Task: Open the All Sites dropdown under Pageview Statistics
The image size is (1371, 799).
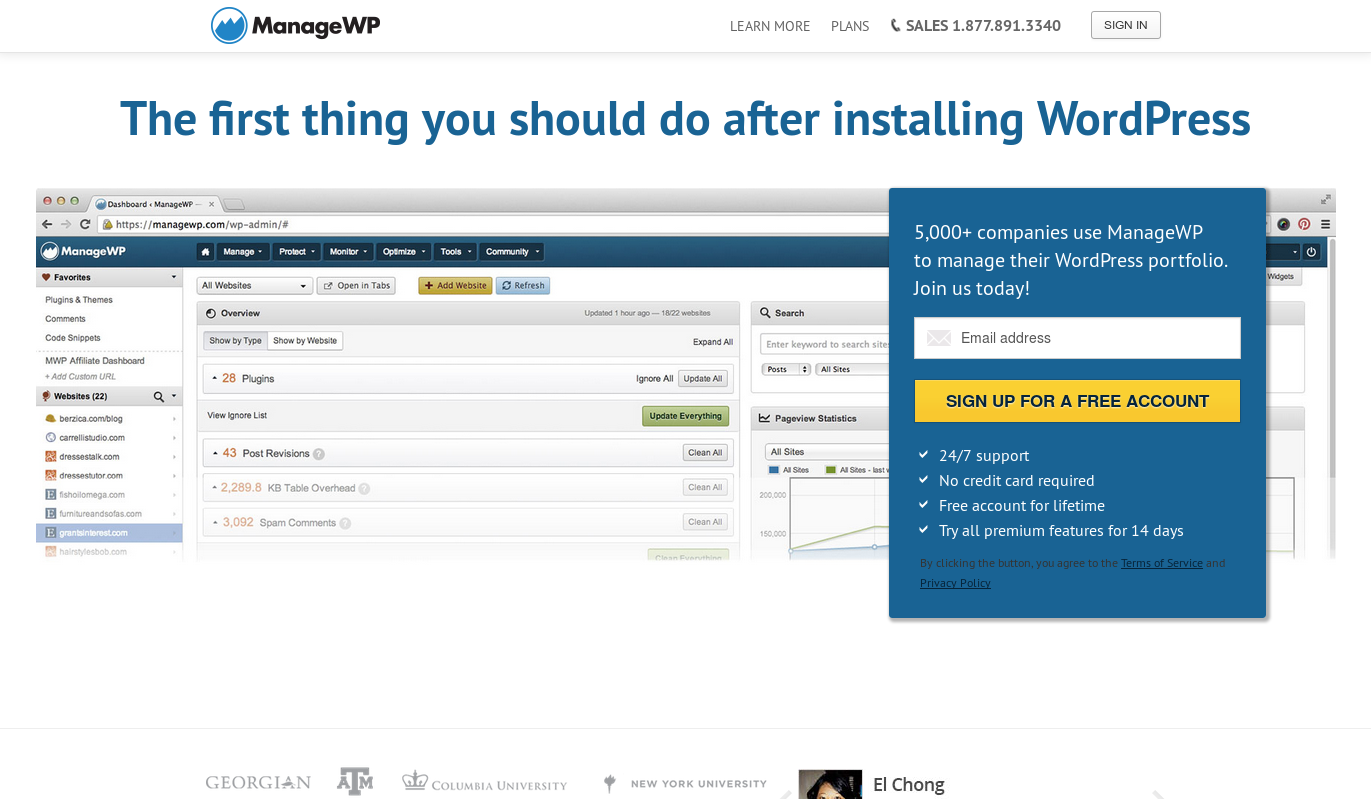Action: [x=826, y=452]
